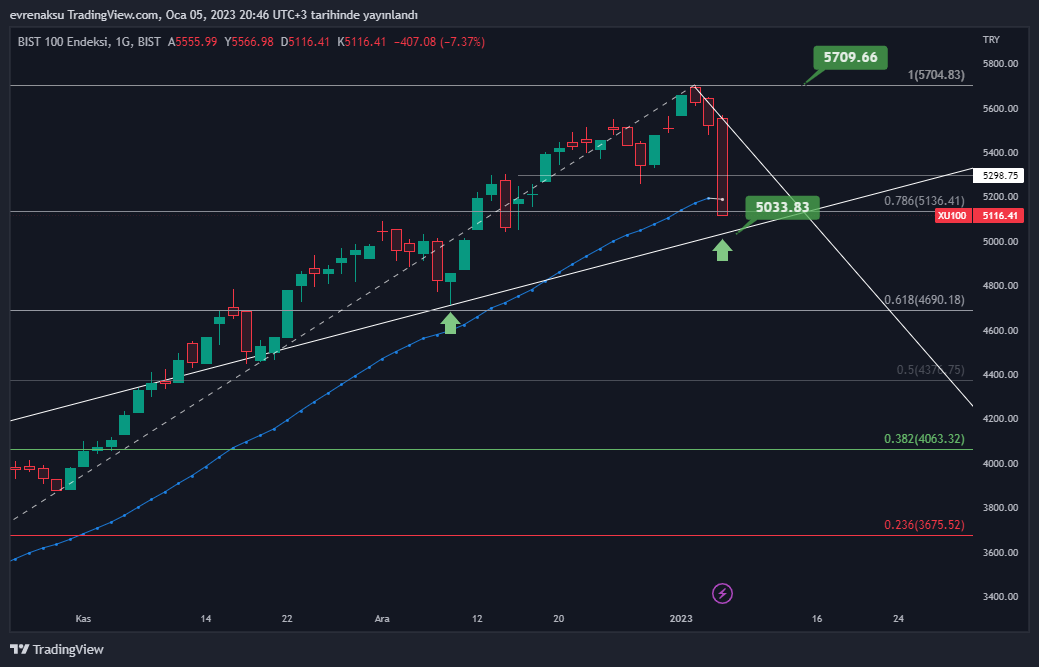The image size is (1039, 667).
Task: Click the 5800.00 price axis tick
Action: click(1000, 64)
